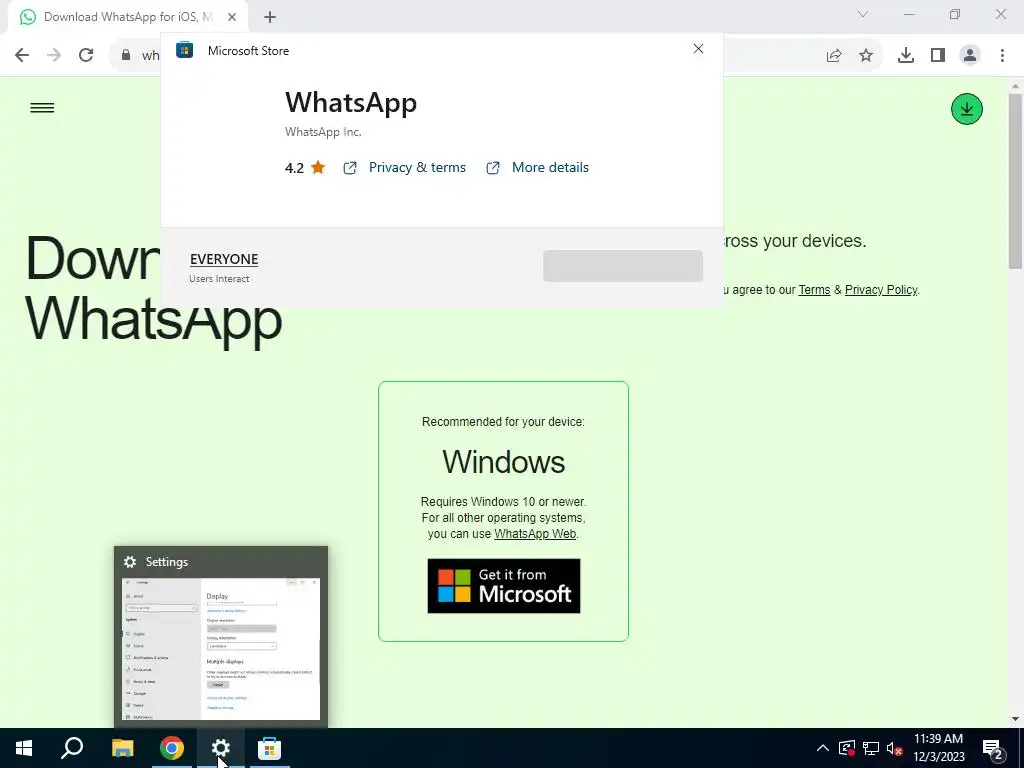Click the greyed install button
The image size is (1024, 768).
[623, 266]
